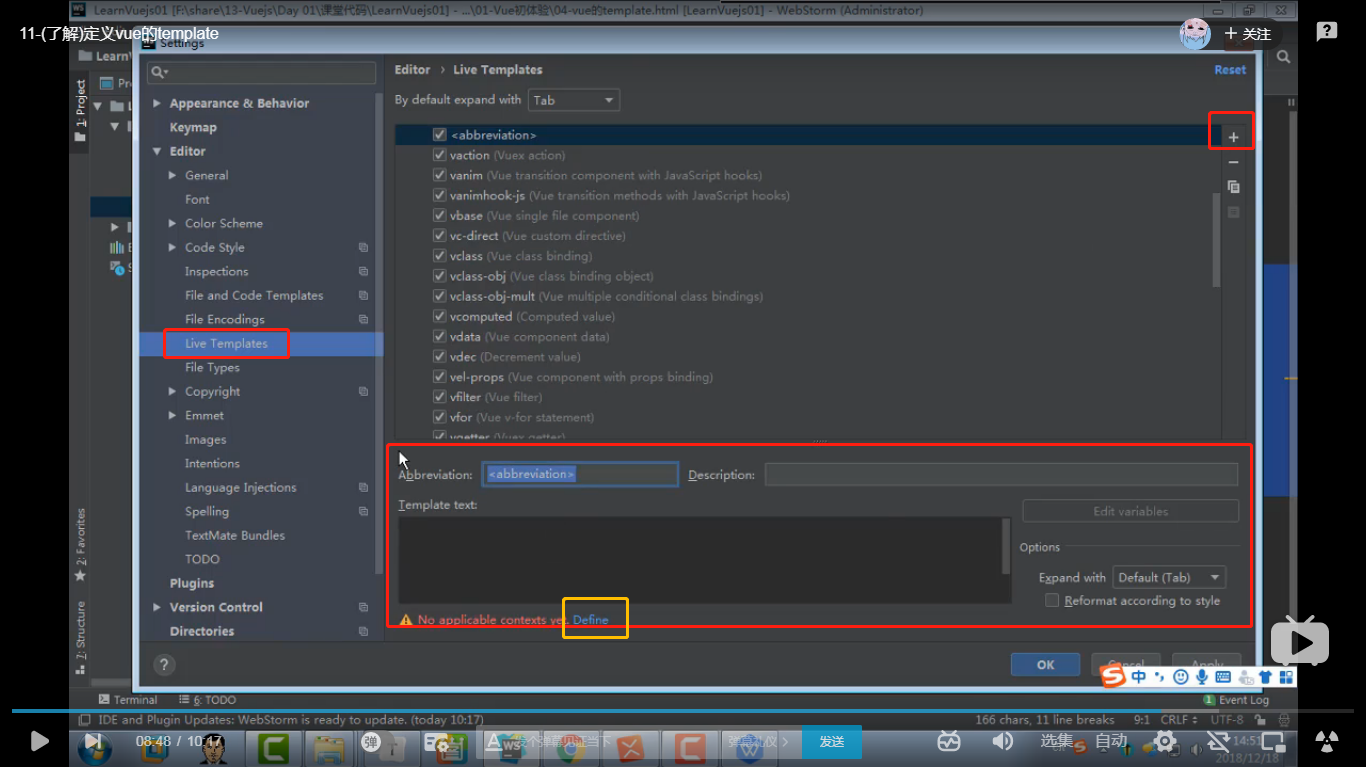Open the 2: Favorites side tab
This screenshot has width=1366, height=767.
(80, 545)
